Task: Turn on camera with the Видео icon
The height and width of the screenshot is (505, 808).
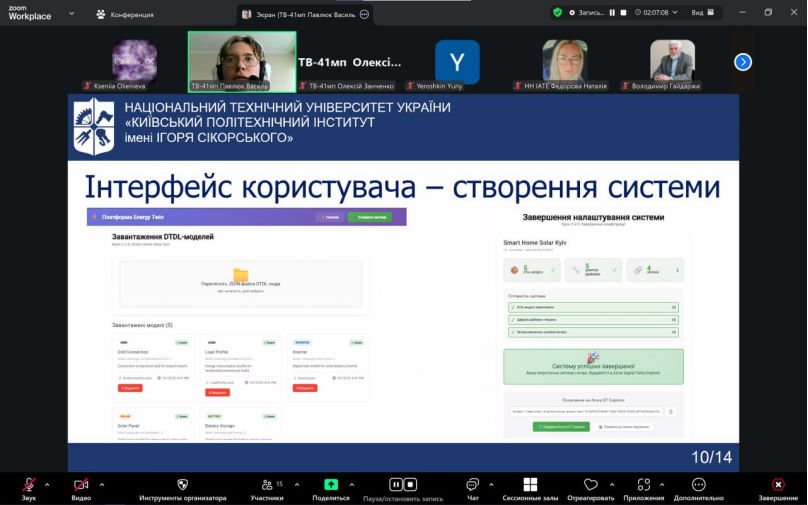Action: pyautogui.click(x=81, y=485)
